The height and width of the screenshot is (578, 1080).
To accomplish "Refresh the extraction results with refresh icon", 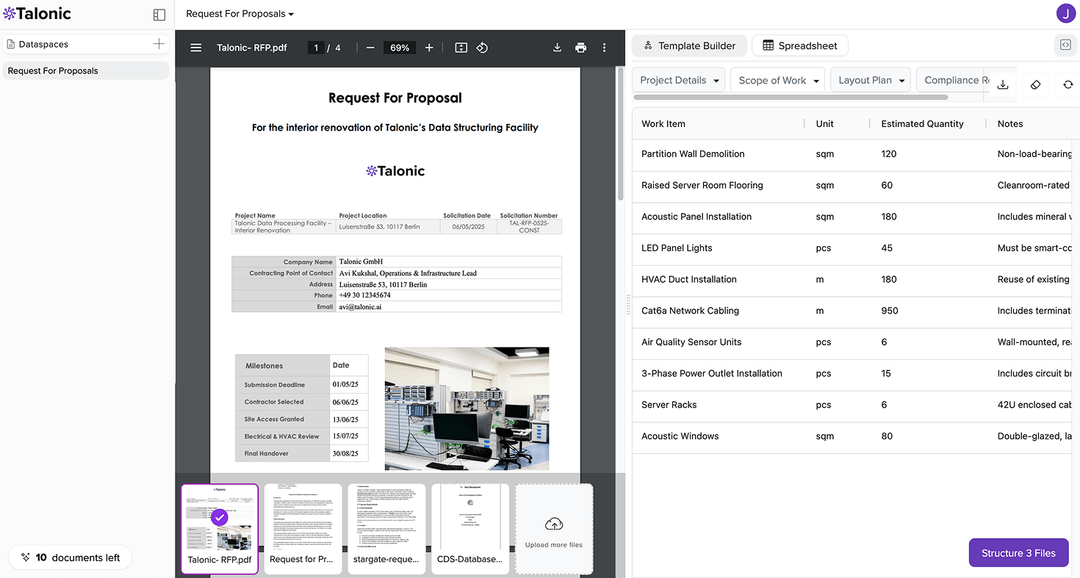I will click(x=1068, y=85).
